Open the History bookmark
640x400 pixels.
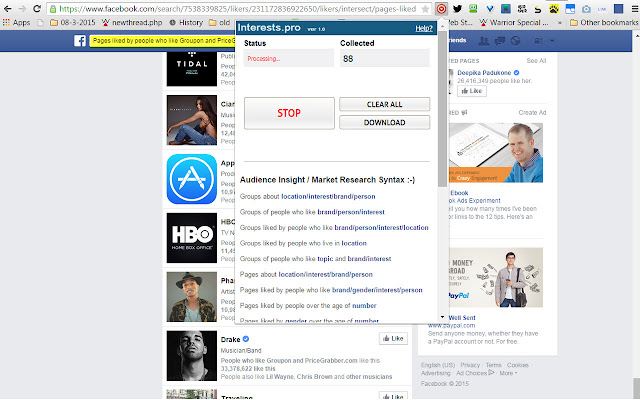[186, 22]
